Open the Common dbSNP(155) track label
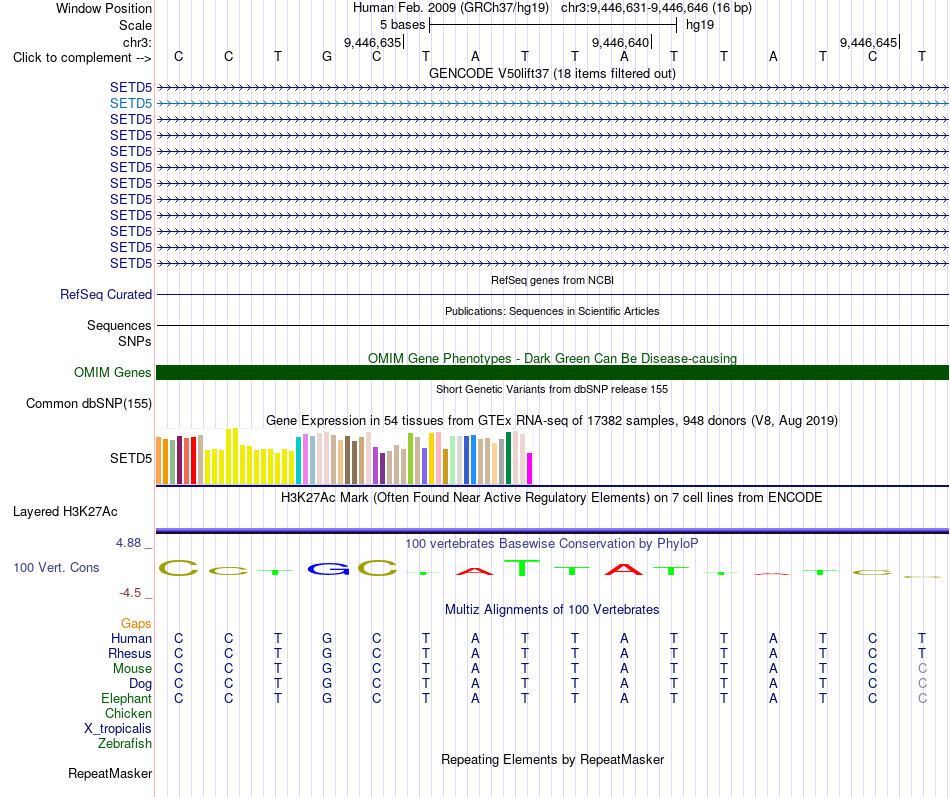The height and width of the screenshot is (797, 950). coord(89,403)
